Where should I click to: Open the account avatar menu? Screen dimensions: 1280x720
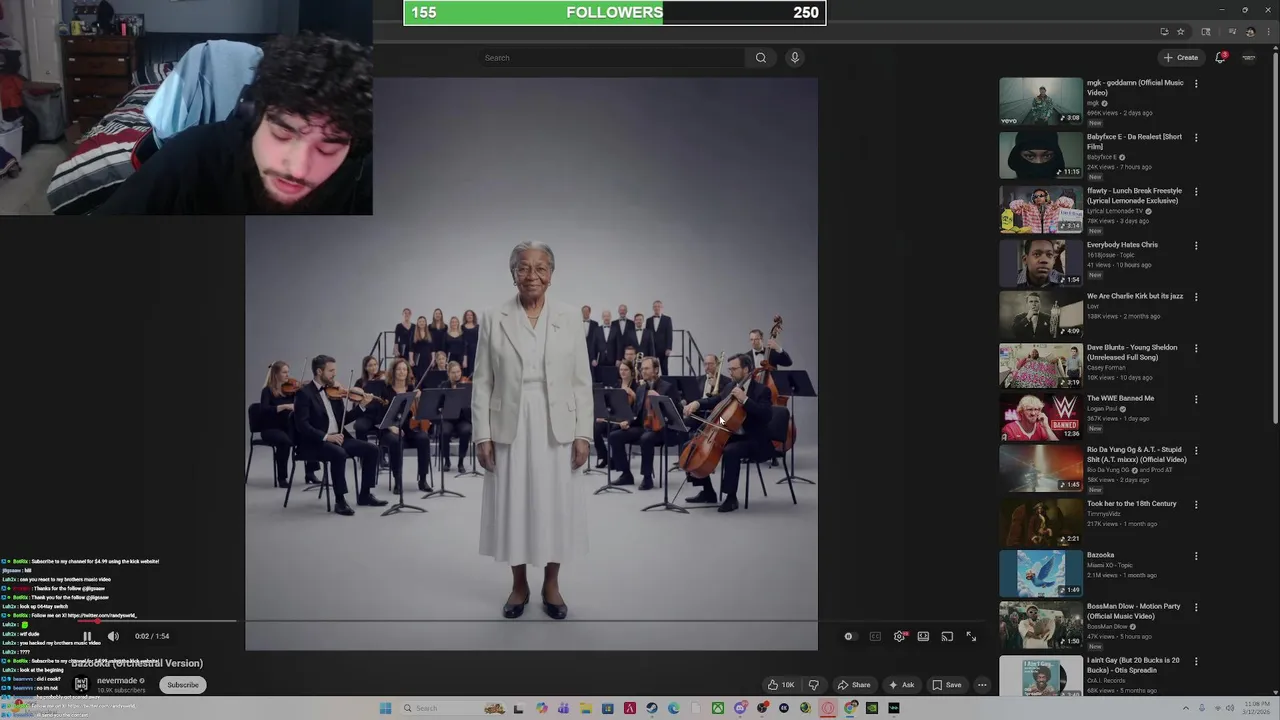(x=1249, y=58)
